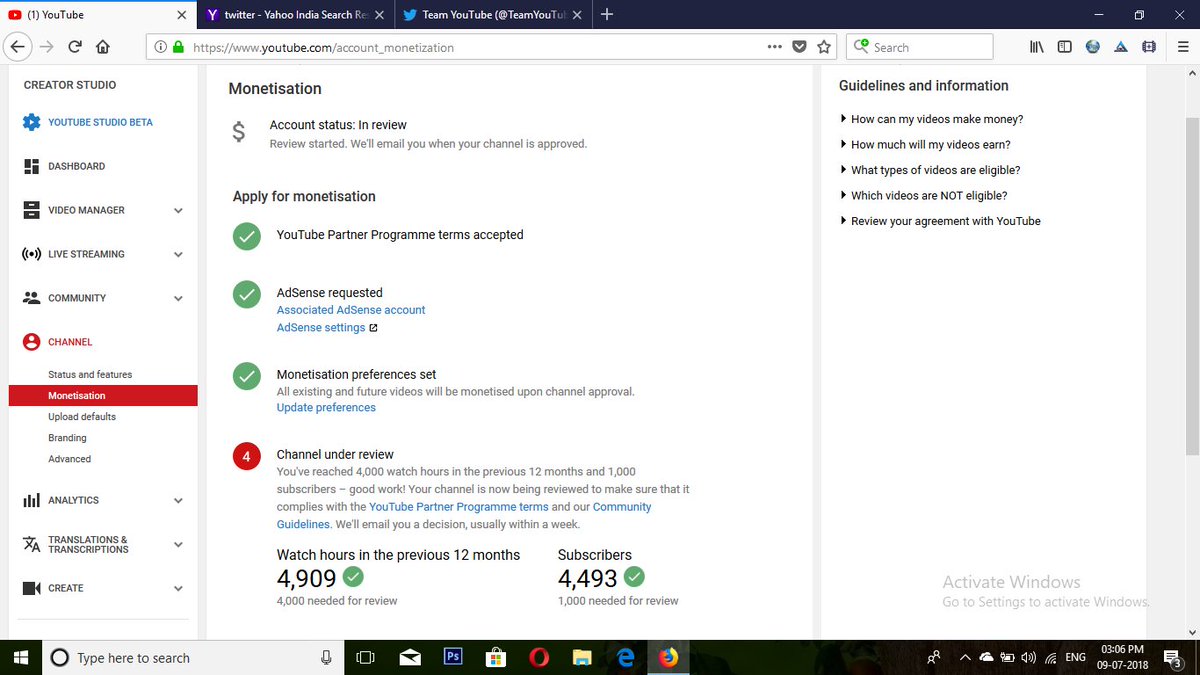Expand 'Review your agreement with YouTube'
This screenshot has height=675, width=1200.
940,221
